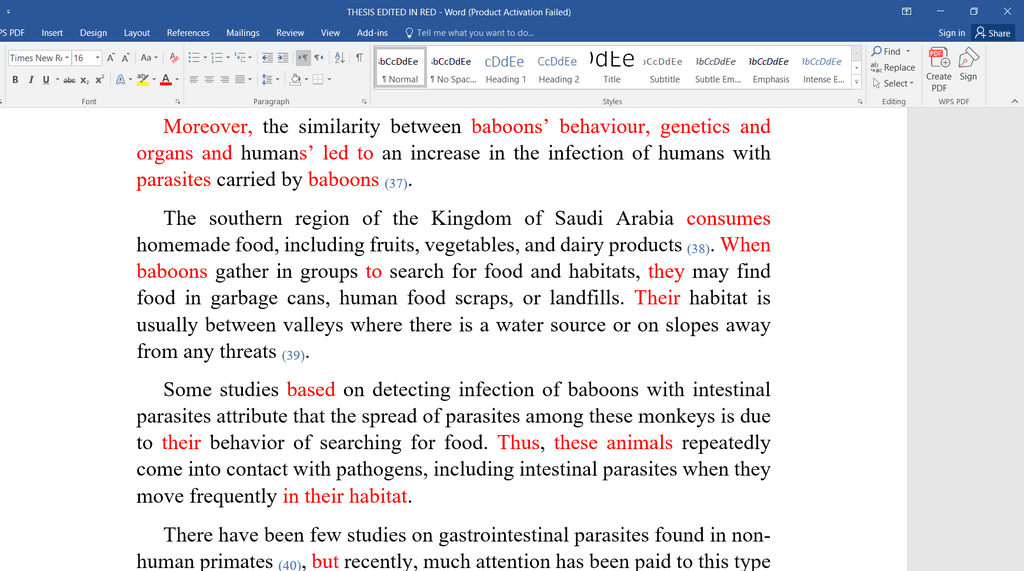Increase font size with Grow Font icon
The width and height of the screenshot is (1024, 571).
point(111,57)
